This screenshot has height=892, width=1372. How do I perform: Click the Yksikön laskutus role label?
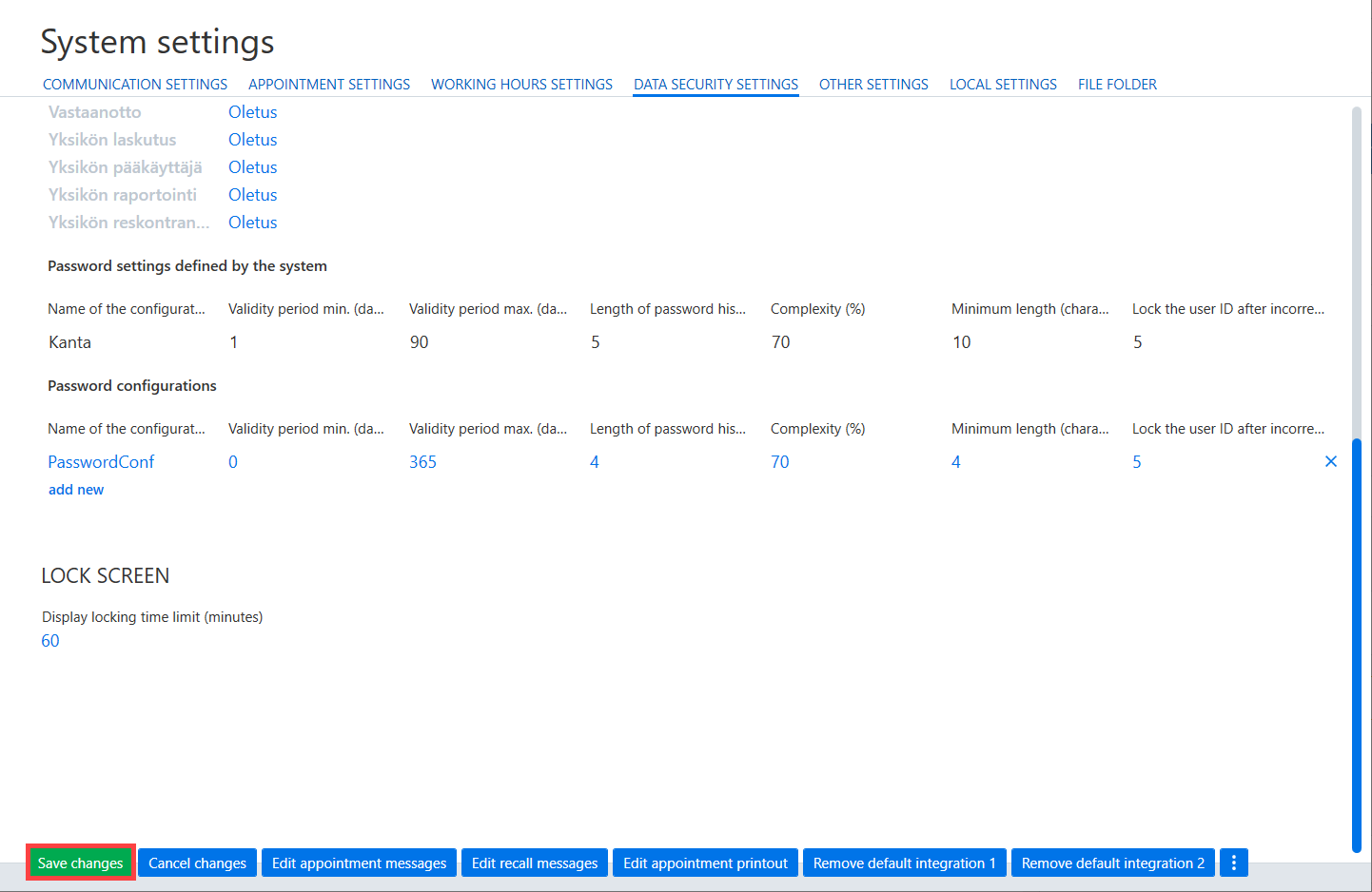pyautogui.click(x=112, y=140)
